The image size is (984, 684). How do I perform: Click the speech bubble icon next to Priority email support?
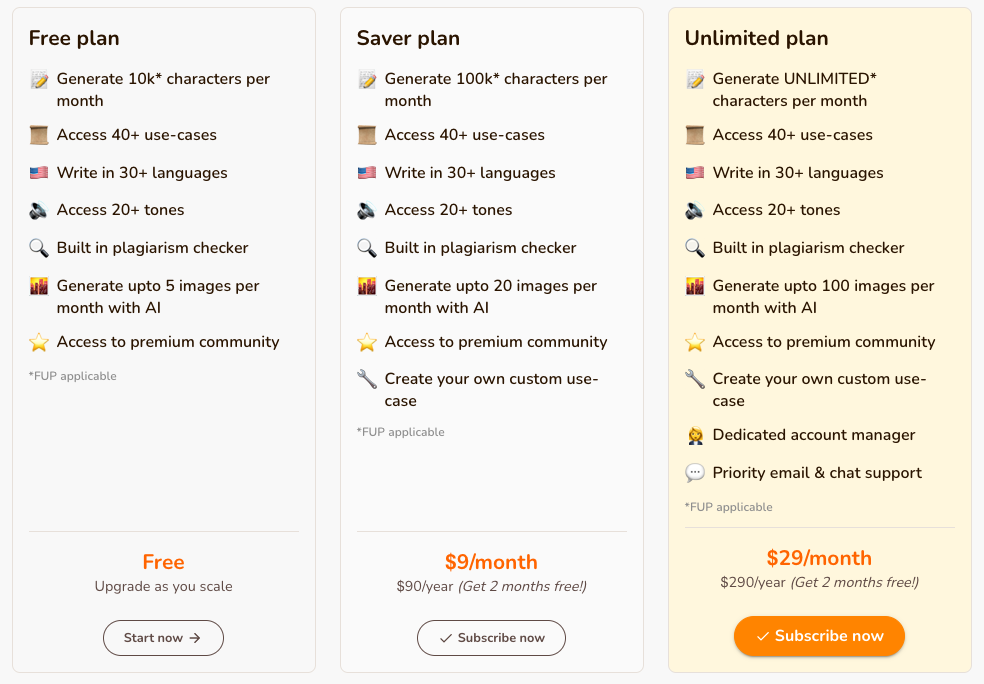pos(694,472)
